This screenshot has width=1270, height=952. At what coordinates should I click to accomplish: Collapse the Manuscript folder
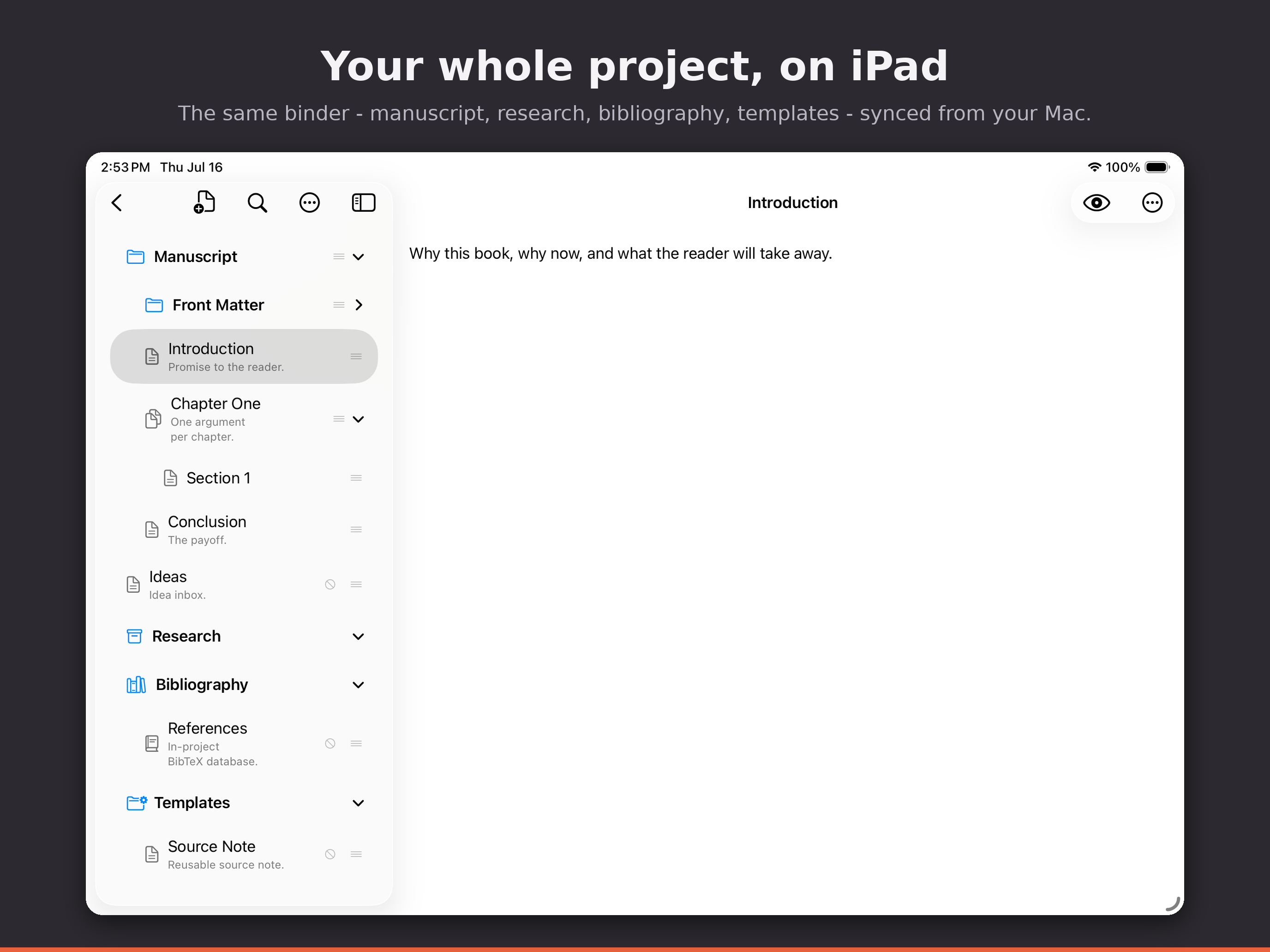click(358, 256)
